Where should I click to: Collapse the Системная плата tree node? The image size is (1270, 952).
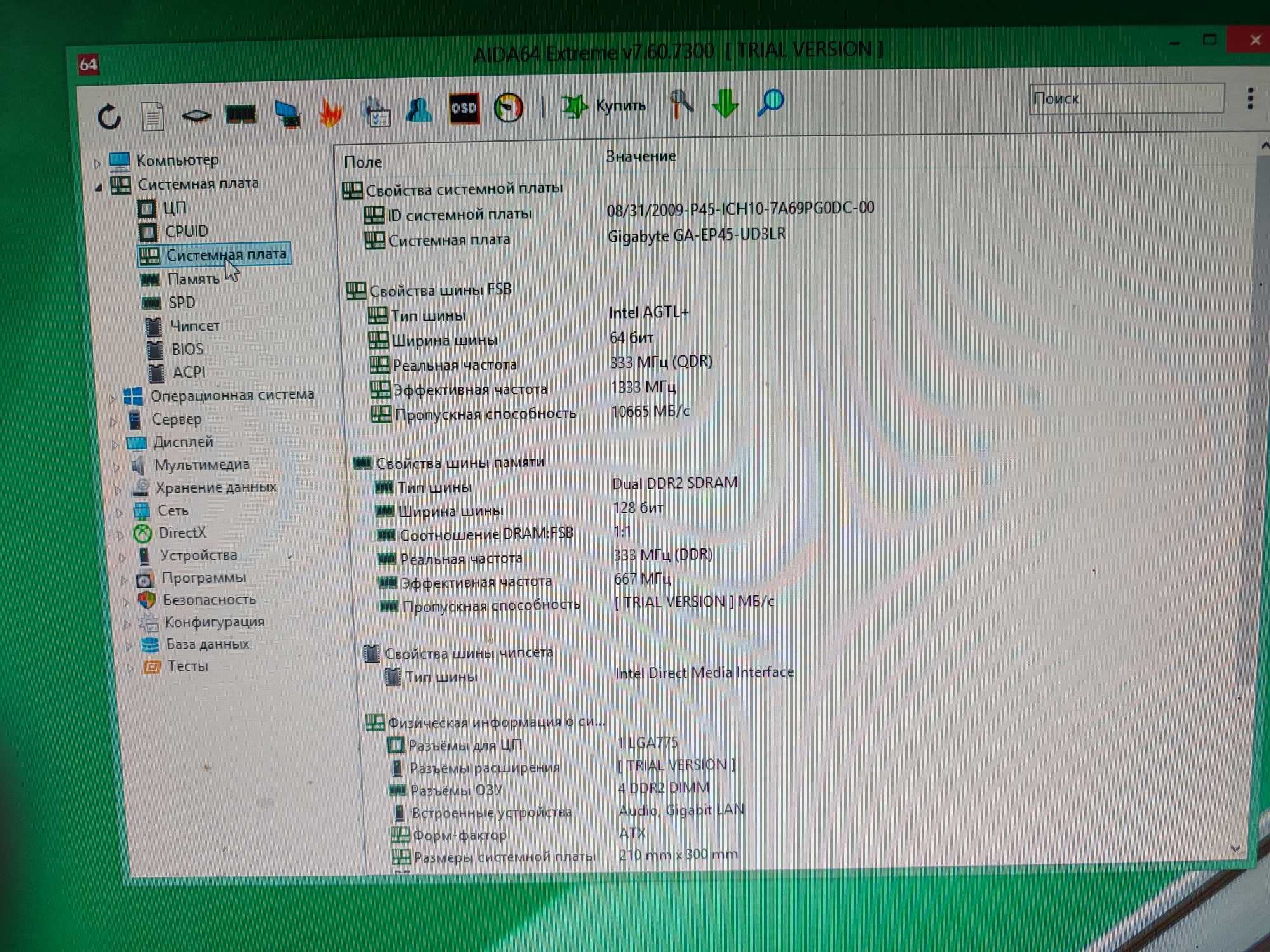98,187
